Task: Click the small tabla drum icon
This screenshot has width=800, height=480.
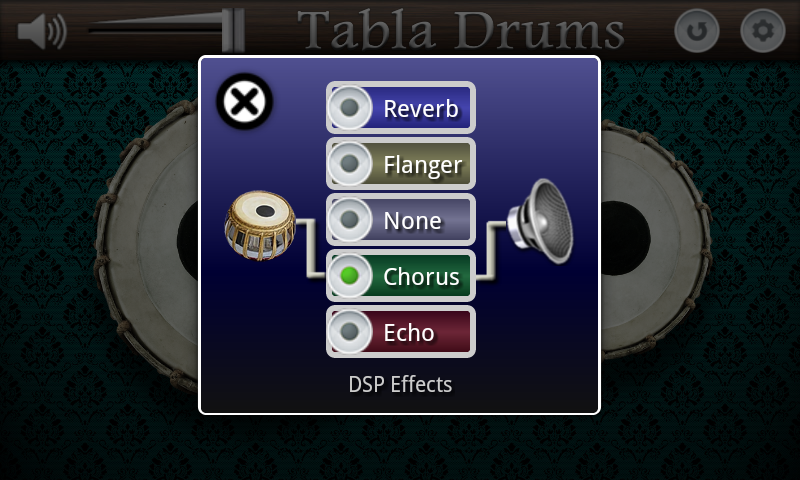Action: click(x=260, y=225)
